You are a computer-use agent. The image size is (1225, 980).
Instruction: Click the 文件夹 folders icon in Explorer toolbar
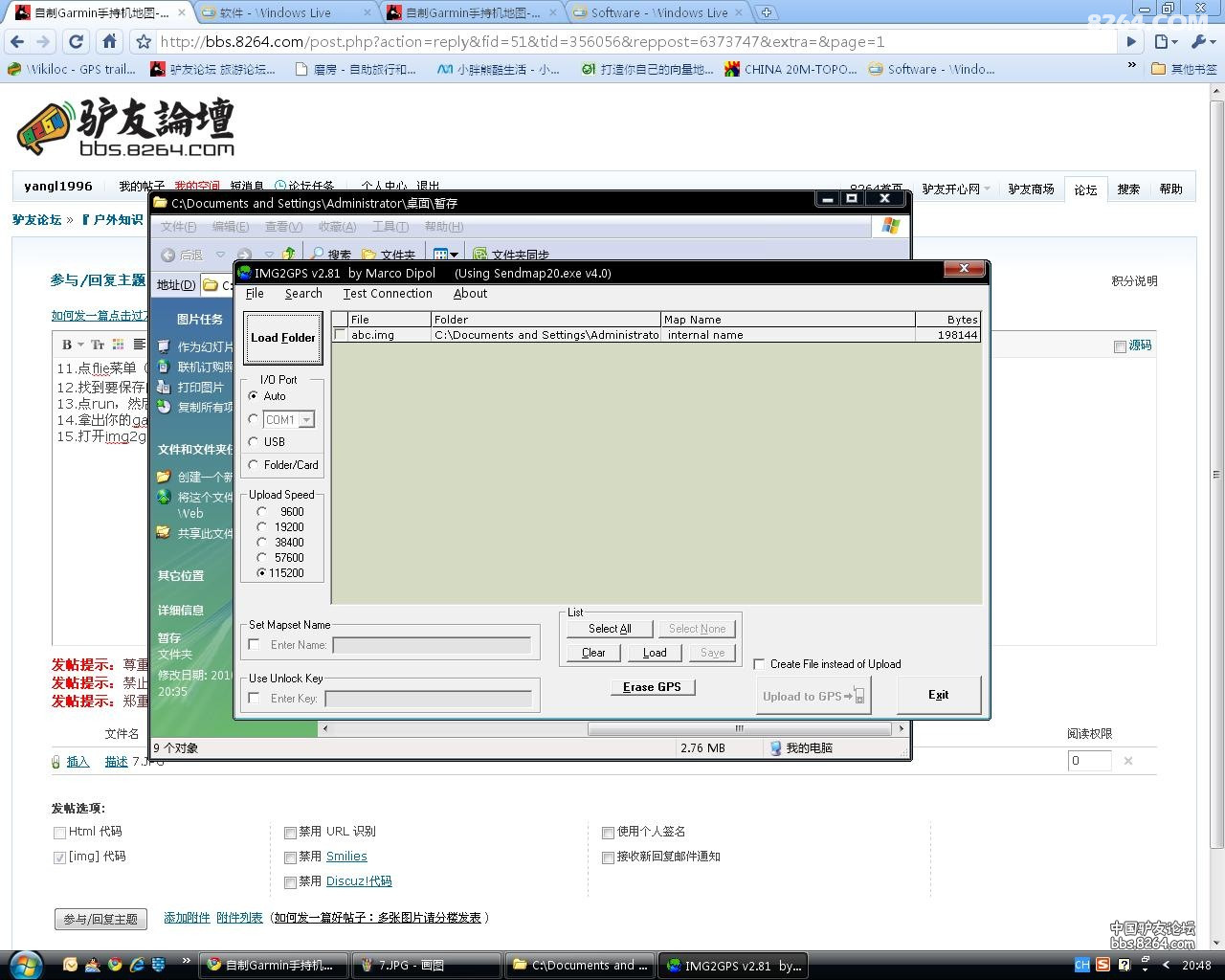point(389,255)
